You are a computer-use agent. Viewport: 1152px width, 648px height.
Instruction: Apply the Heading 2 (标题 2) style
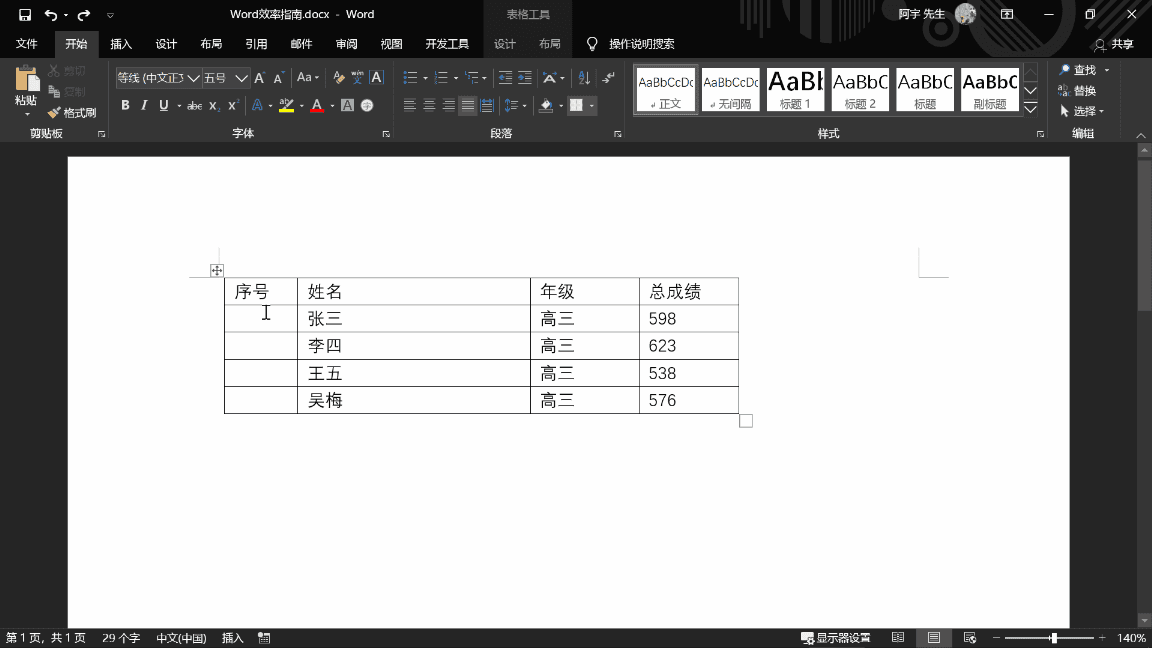pos(860,90)
